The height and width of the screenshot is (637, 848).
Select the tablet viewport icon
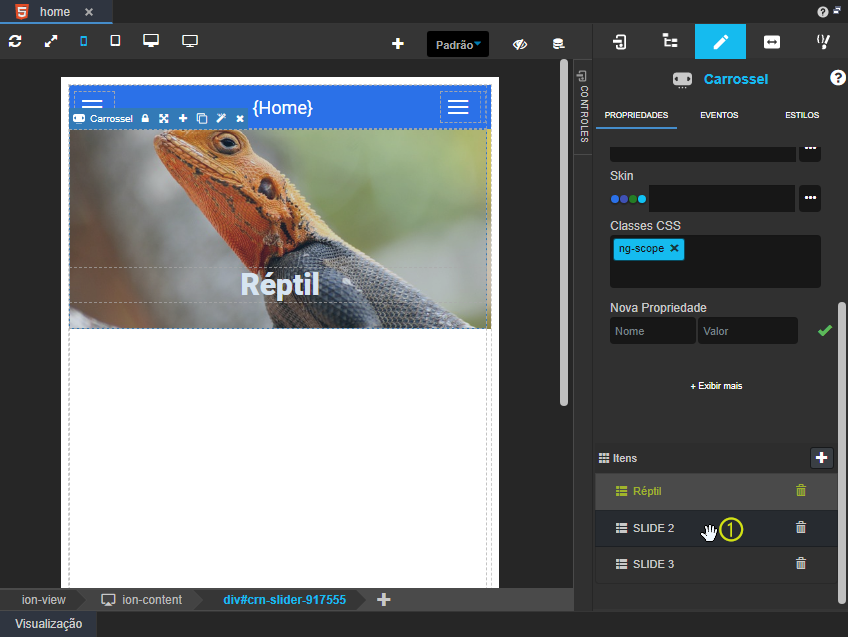coord(115,41)
